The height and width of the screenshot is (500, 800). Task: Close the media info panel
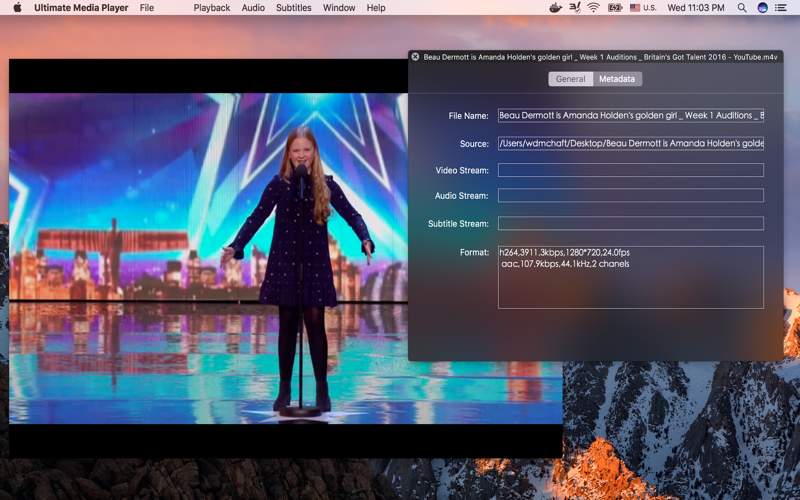click(x=415, y=57)
